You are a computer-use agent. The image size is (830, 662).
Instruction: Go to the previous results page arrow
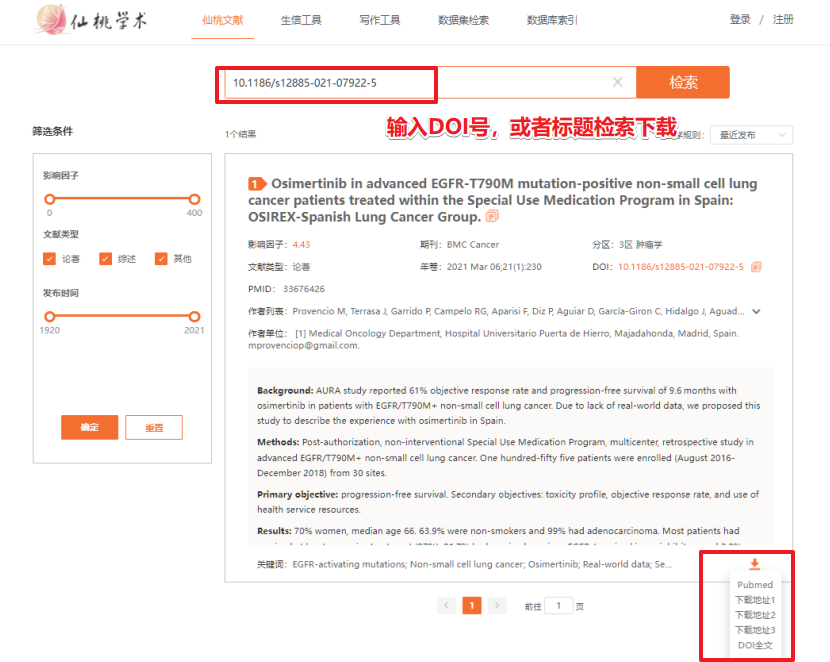(446, 605)
